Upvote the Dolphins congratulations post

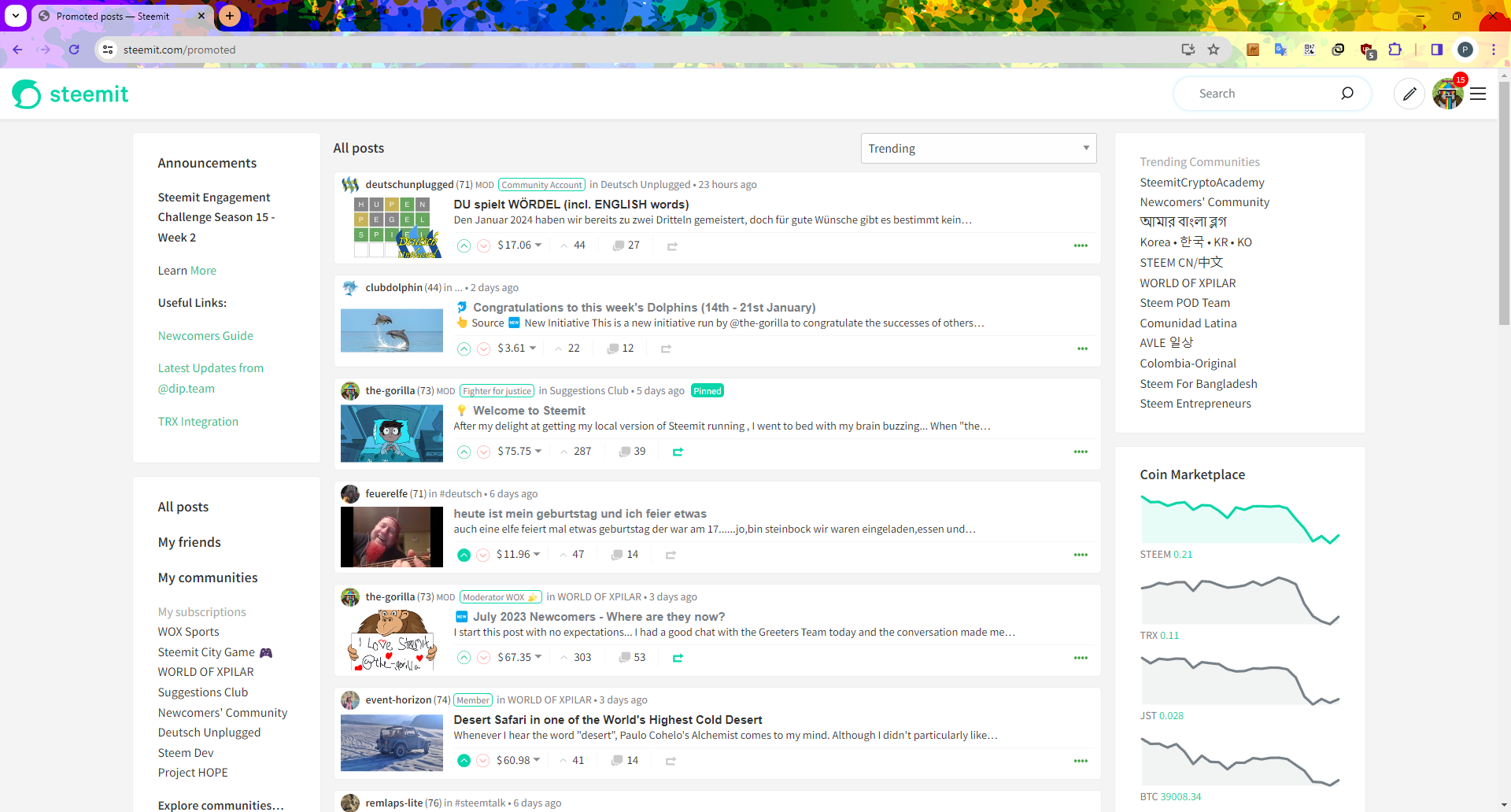pyautogui.click(x=464, y=349)
